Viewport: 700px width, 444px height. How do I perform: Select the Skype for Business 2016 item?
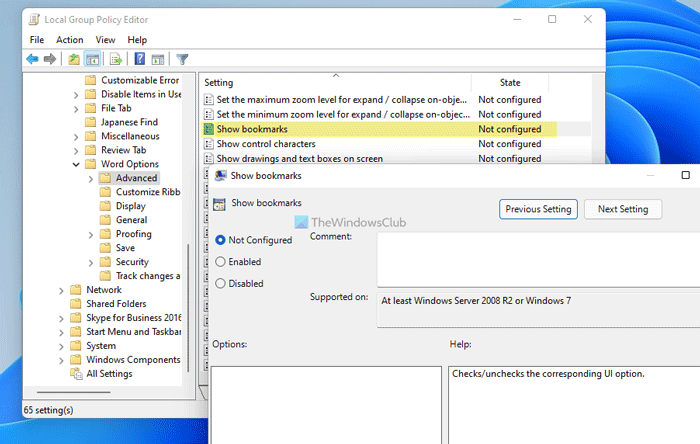pos(133,318)
